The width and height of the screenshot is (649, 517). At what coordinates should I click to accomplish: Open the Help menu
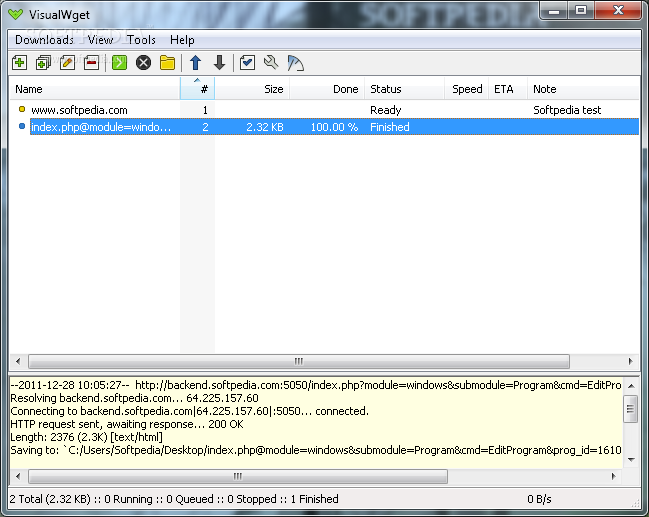click(x=182, y=40)
